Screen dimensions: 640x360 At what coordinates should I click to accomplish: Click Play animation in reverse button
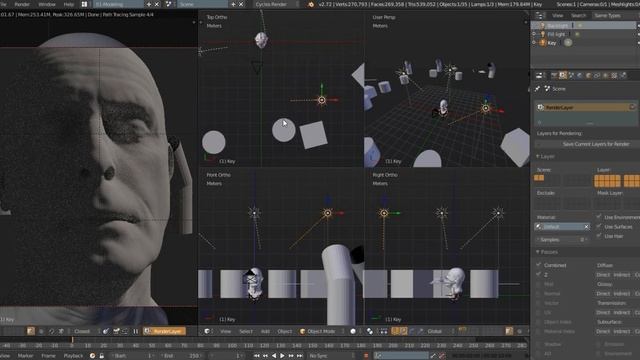point(273,356)
